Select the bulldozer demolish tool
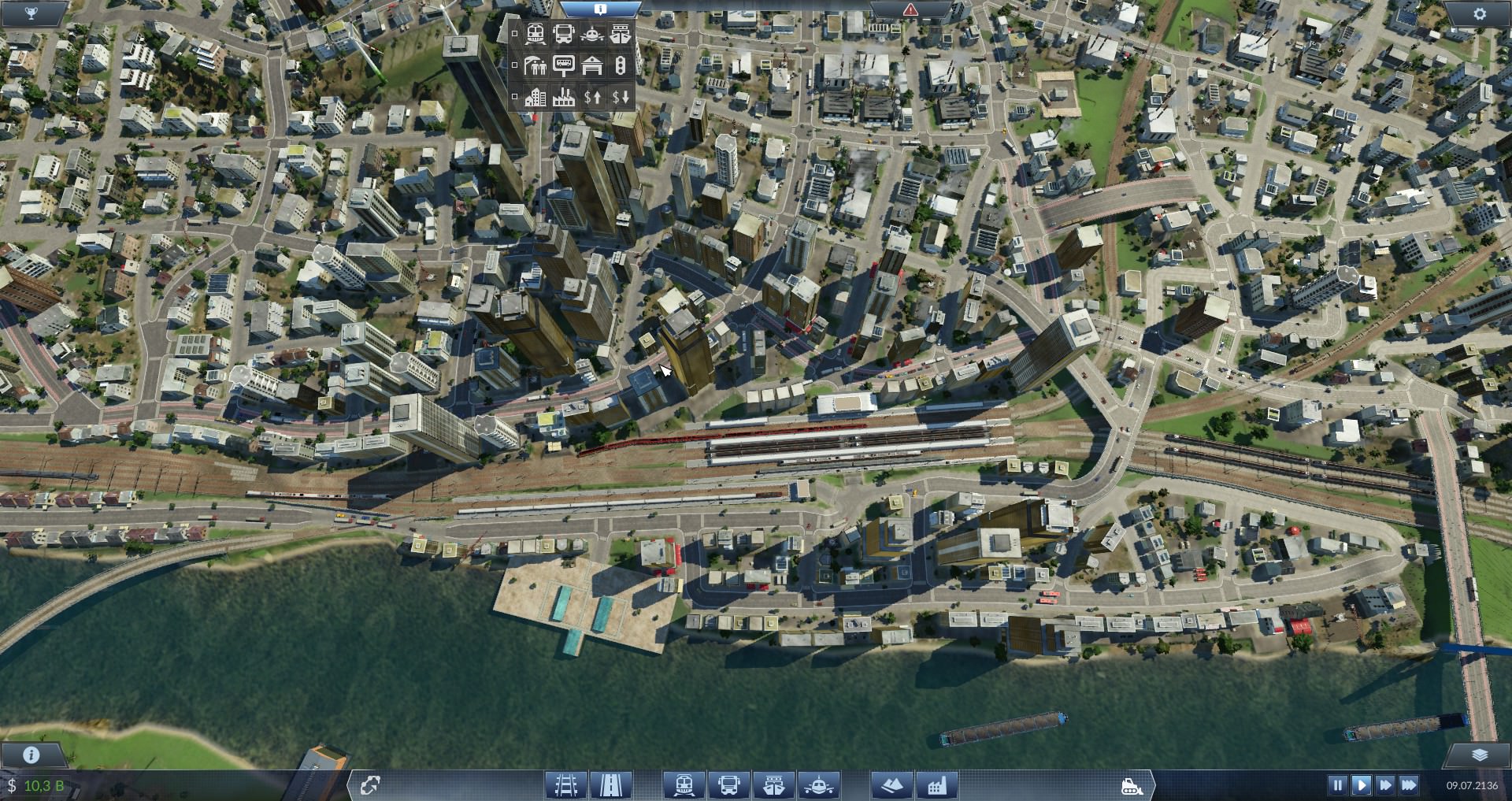This screenshot has width=1512, height=801. (1132, 785)
